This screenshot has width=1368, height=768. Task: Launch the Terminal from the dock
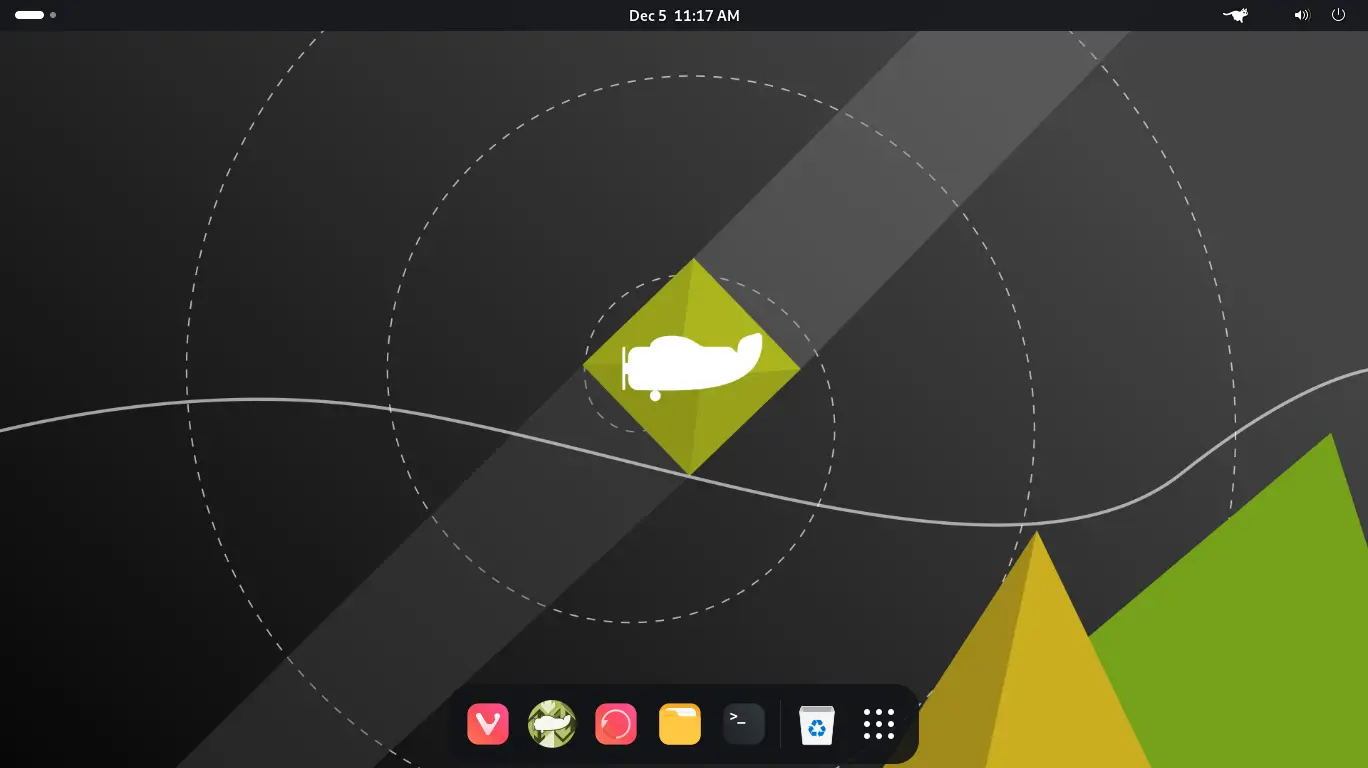pos(744,724)
